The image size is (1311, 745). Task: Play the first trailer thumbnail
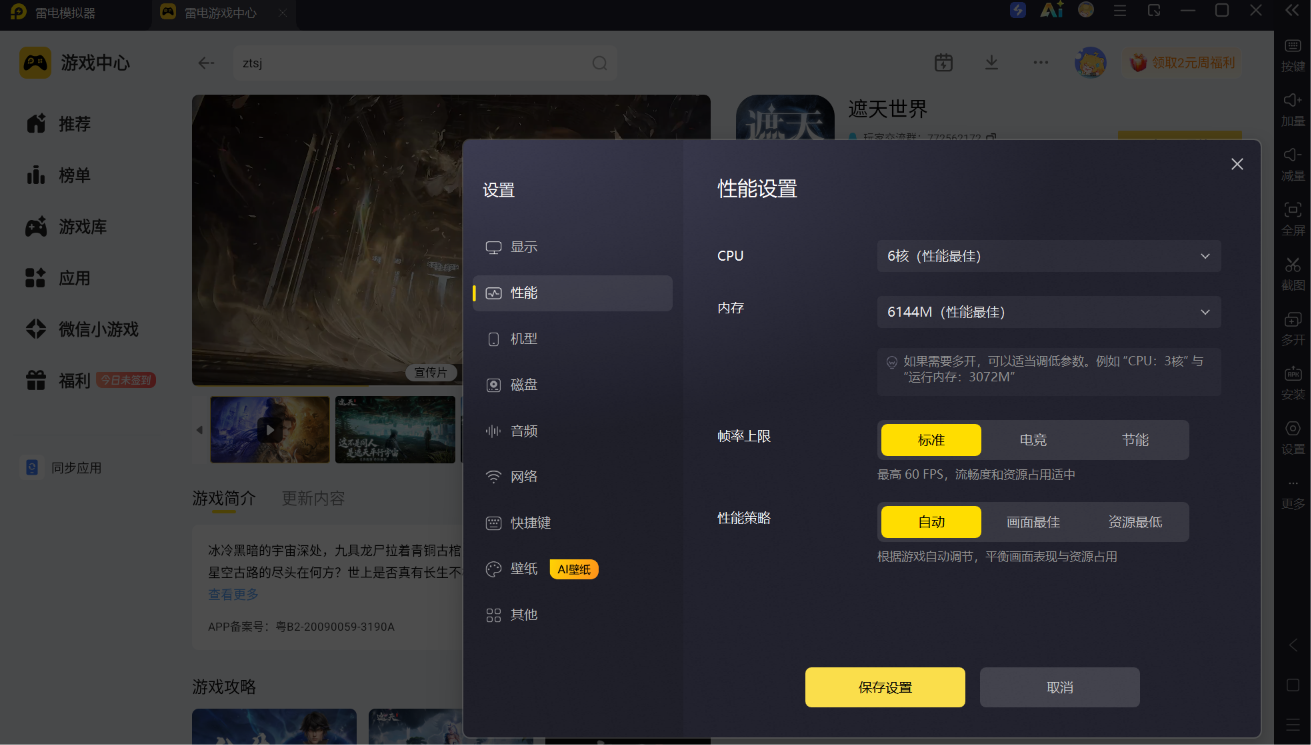coord(269,430)
